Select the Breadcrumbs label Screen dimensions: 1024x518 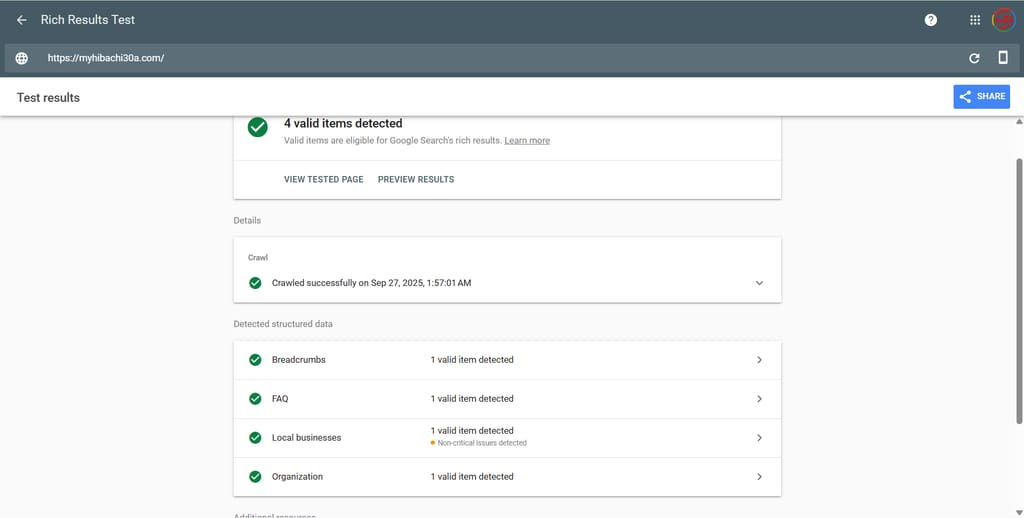[x=298, y=360]
